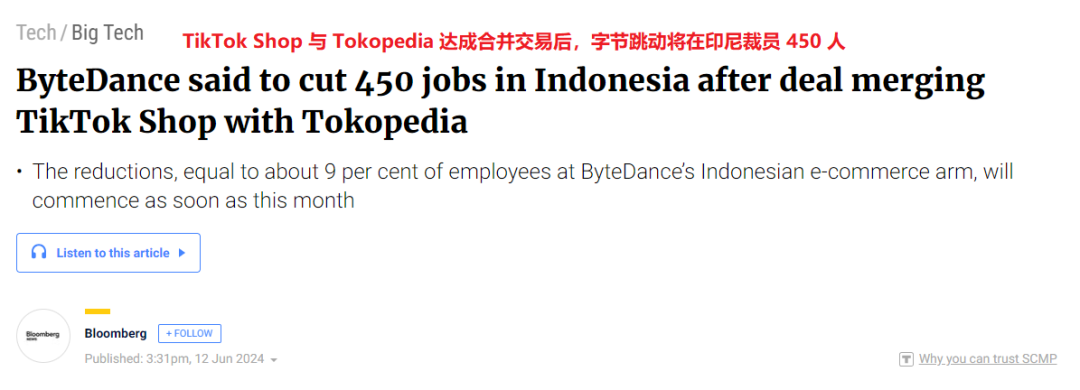Click the play triangle beside Listen to this article
The image size is (1080, 390).
pos(182,253)
